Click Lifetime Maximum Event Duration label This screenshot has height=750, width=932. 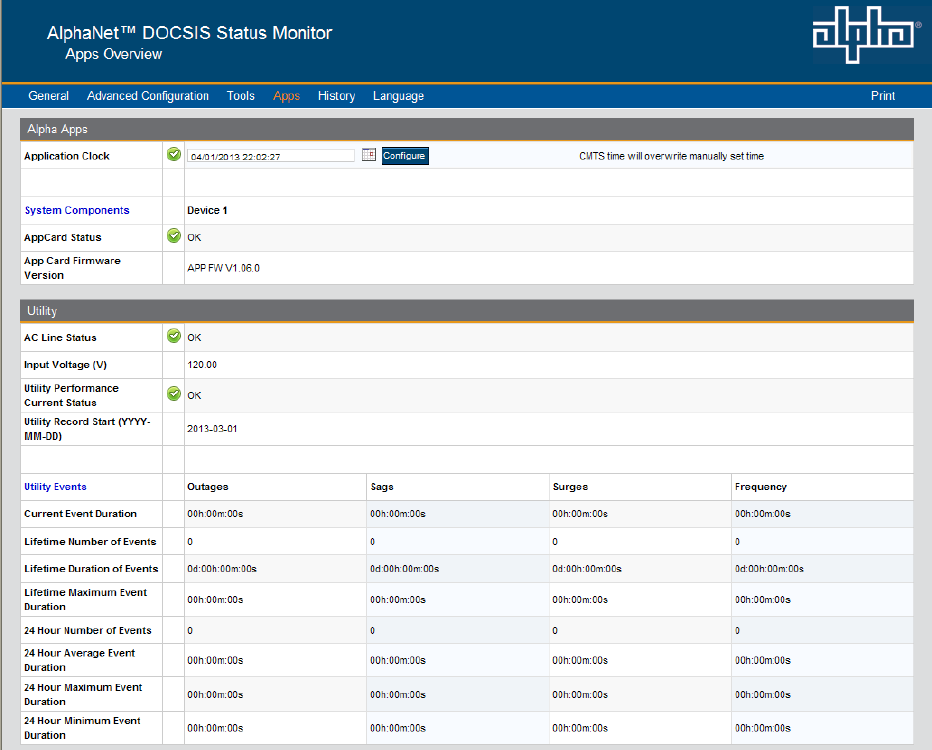point(86,600)
